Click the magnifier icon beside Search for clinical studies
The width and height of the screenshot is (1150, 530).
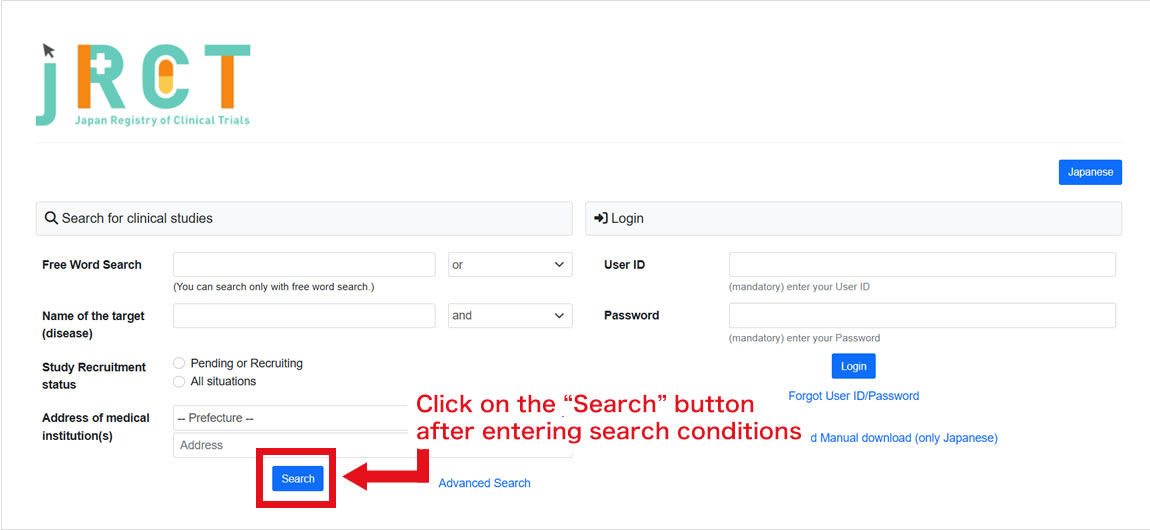pos(51,218)
